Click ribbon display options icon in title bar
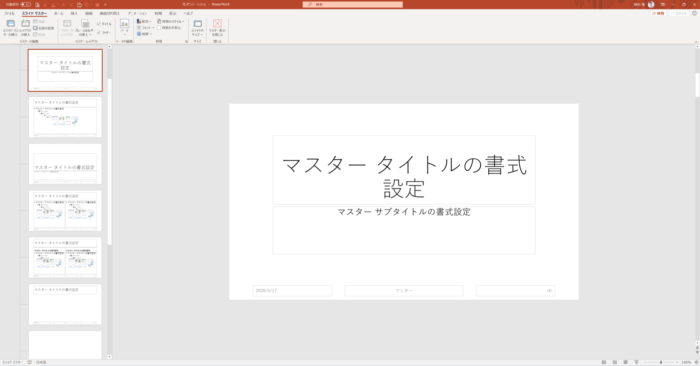This screenshot has width=700, height=366. click(663, 4)
